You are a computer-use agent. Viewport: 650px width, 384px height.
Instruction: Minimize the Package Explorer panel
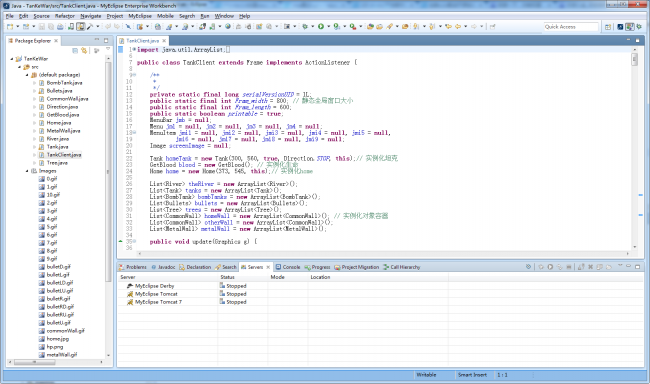click(x=97, y=40)
